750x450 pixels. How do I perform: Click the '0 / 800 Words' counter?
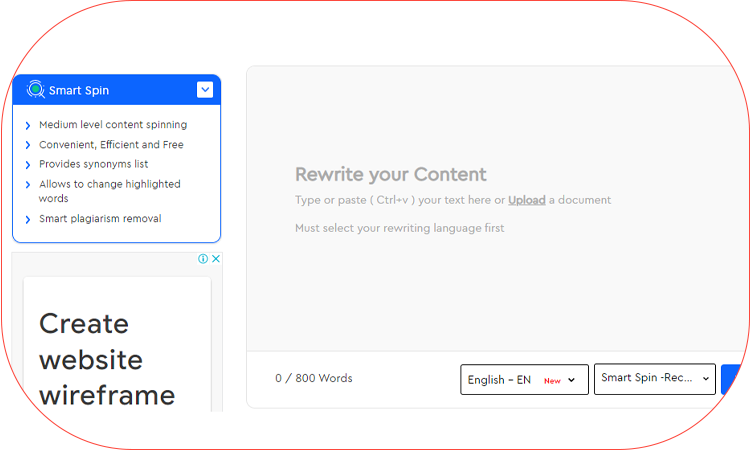[x=314, y=378]
